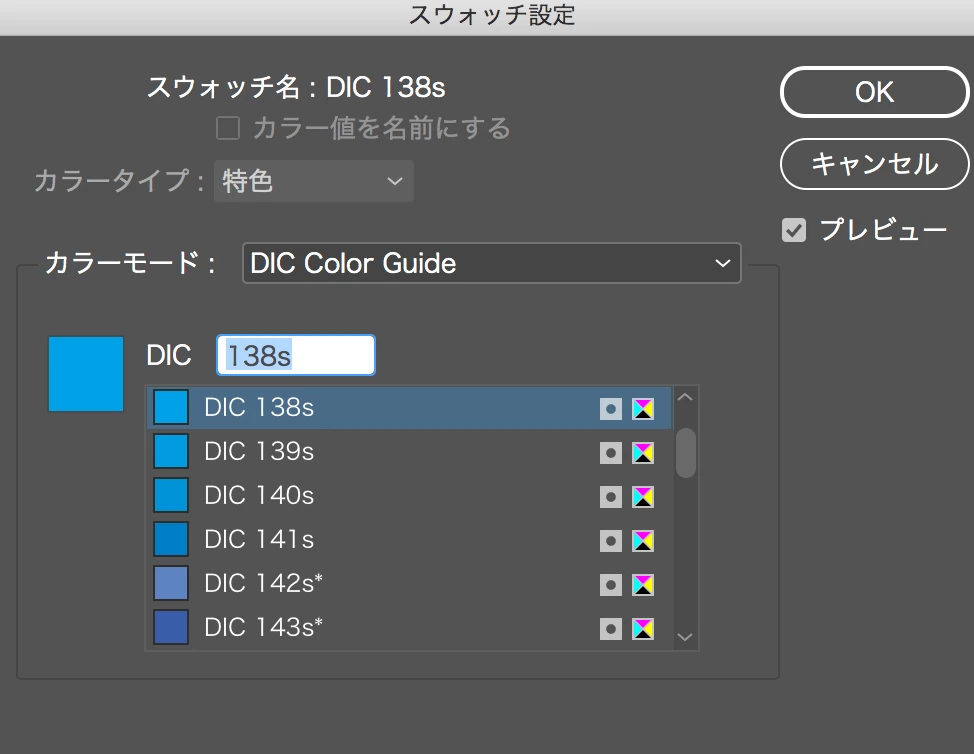This screenshot has width=974, height=754.
Task: Select the DIC 139s list entry
Action: [409, 452]
